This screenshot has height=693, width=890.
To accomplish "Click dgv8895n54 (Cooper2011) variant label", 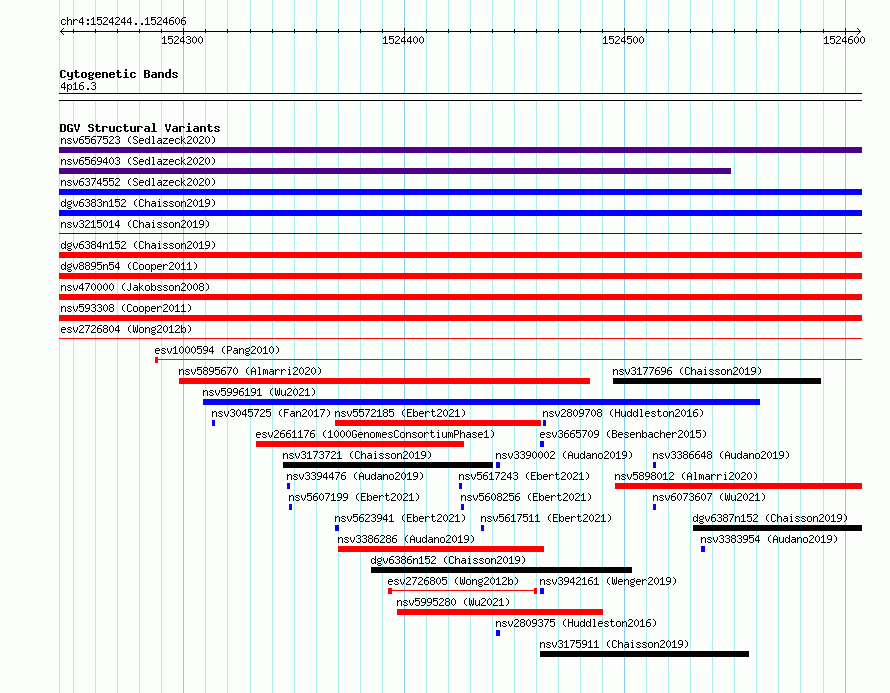I will click(129, 266).
